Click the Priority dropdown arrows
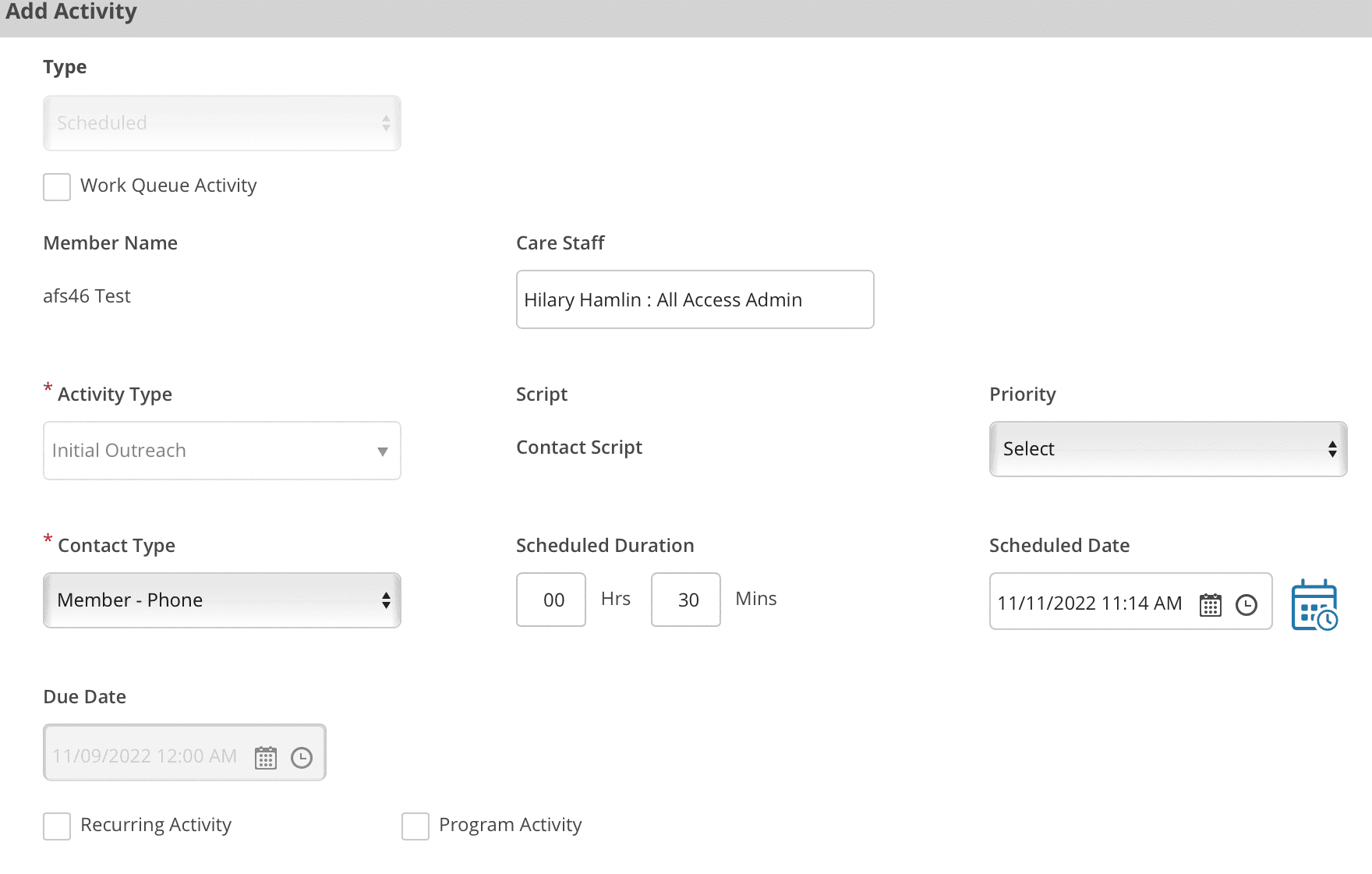This screenshot has height=874, width=1372. (x=1332, y=449)
